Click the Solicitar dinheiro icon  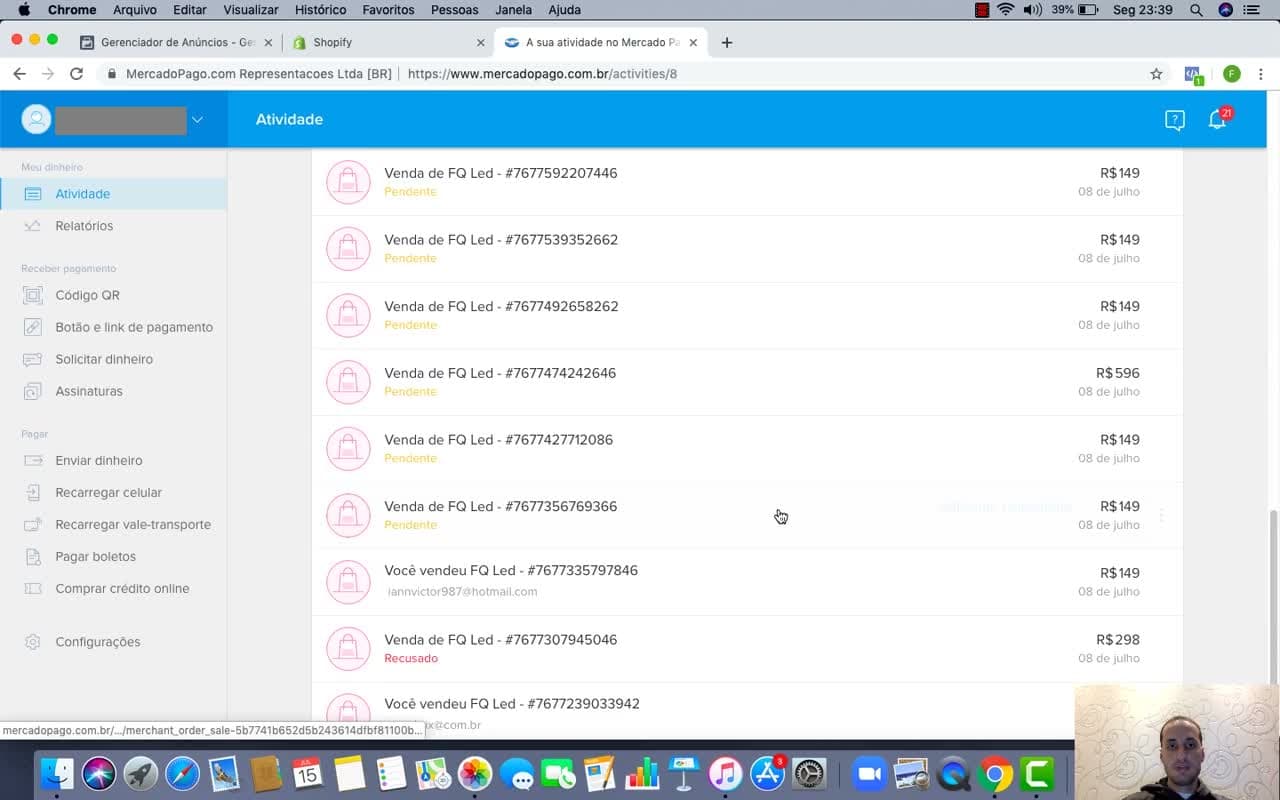click(x=33, y=359)
